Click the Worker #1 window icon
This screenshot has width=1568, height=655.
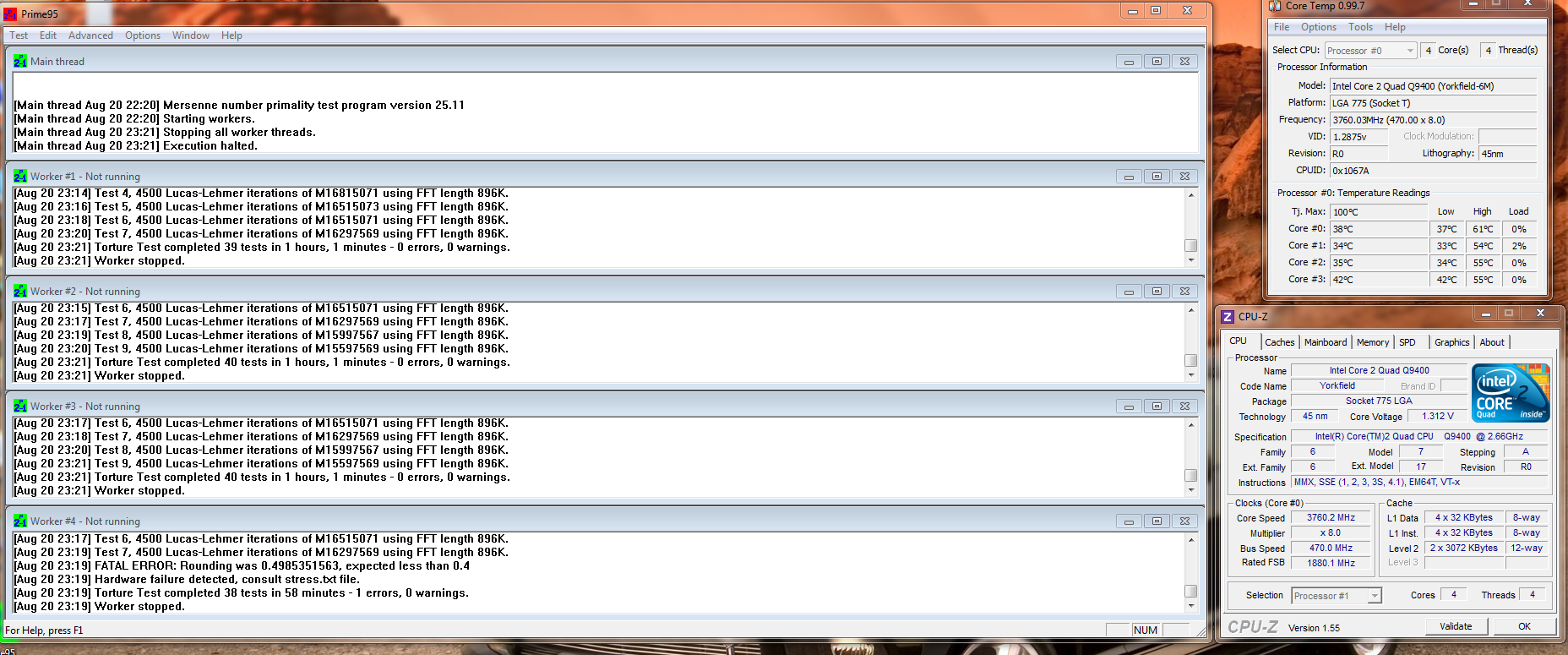click(x=20, y=176)
